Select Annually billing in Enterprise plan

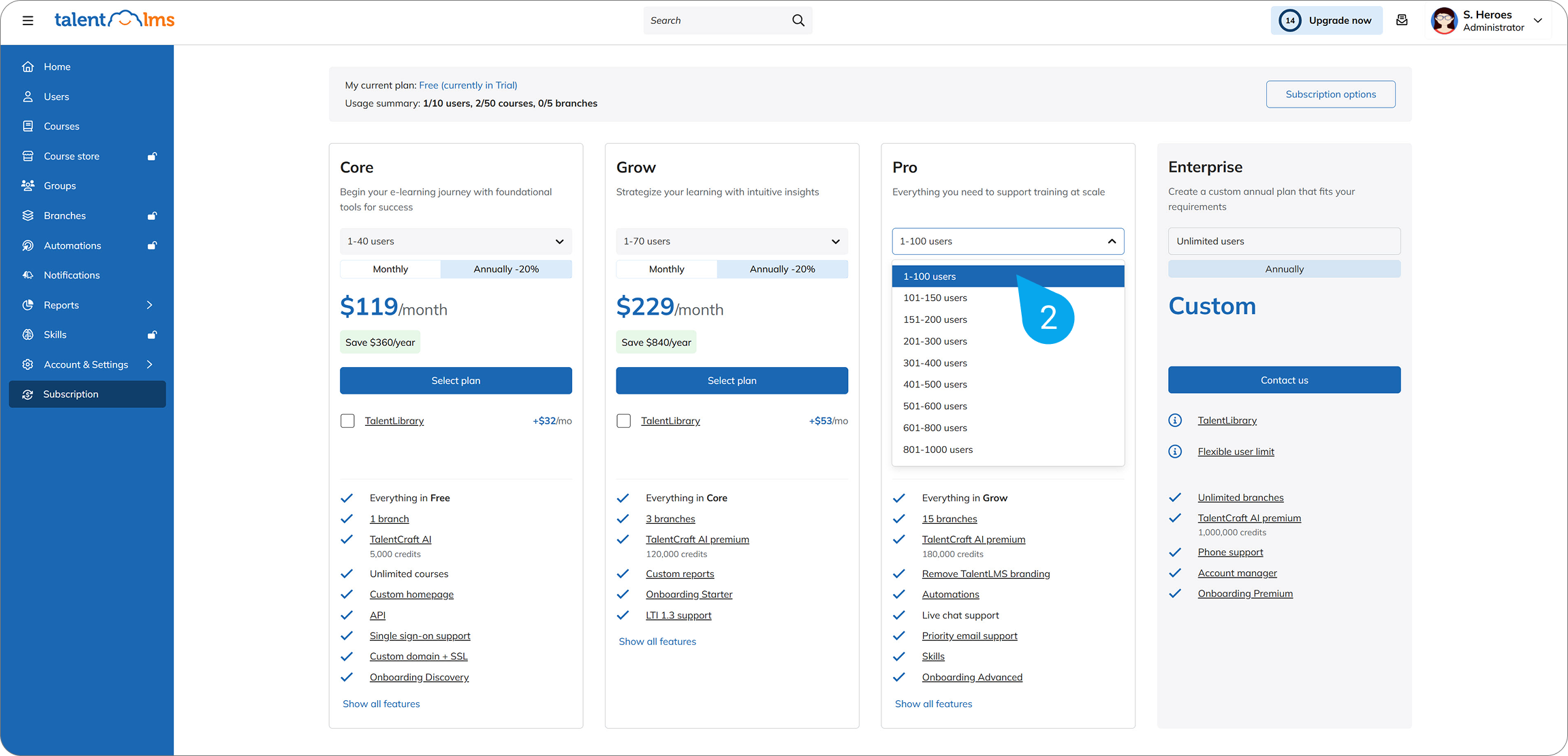point(1285,269)
